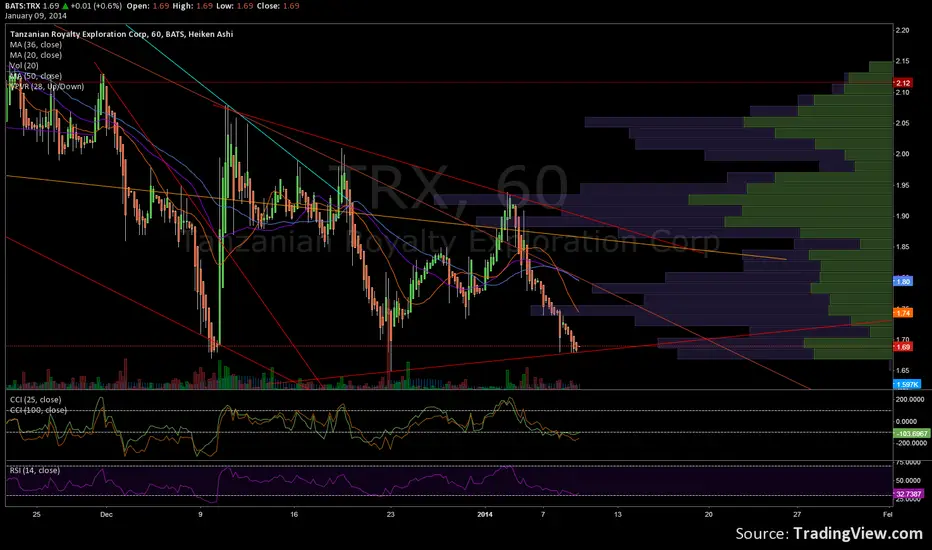Click the CCI (25, close) indicator label
Image resolution: width=932 pixels, height=550 pixels.
point(36,400)
